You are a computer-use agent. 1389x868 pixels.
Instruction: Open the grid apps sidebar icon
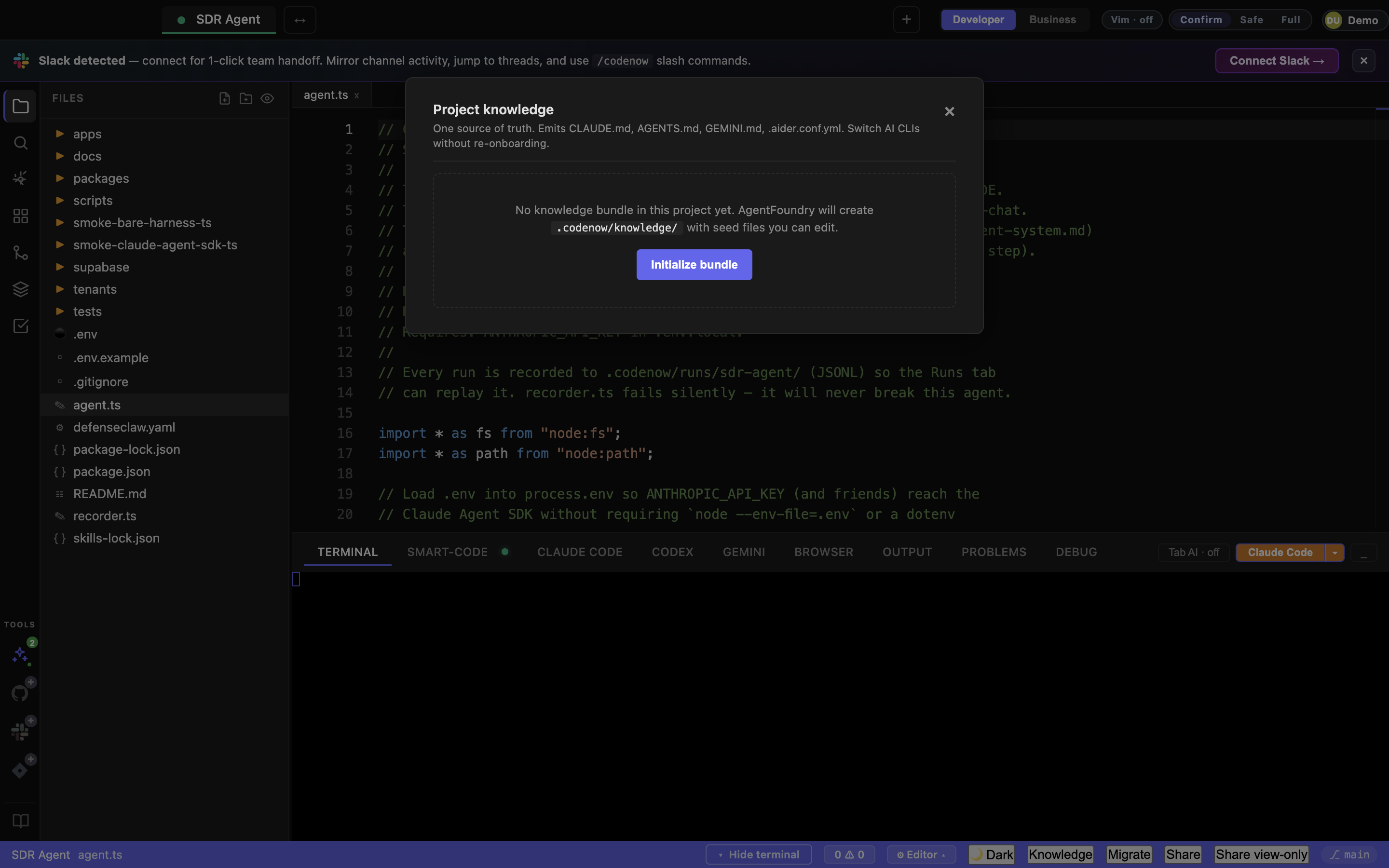pos(20,216)
